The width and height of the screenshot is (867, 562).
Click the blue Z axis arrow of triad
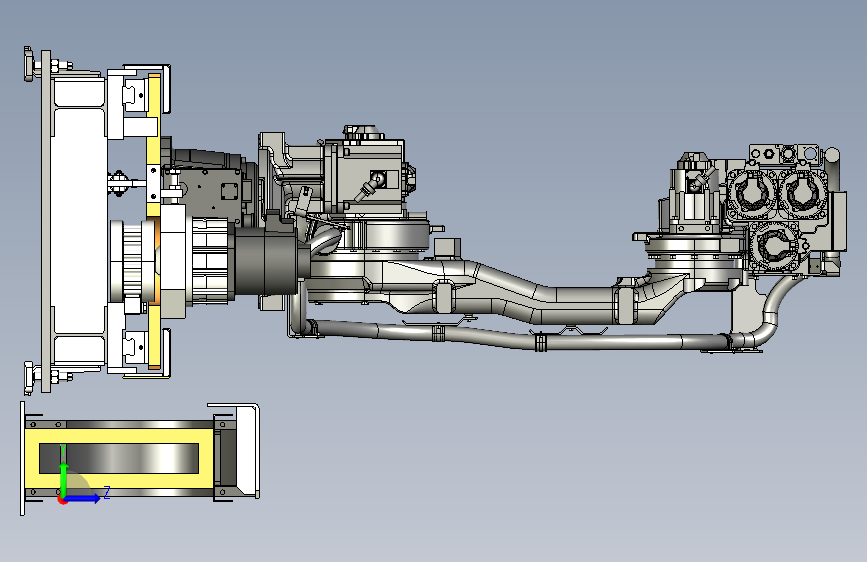pos(84,498)
